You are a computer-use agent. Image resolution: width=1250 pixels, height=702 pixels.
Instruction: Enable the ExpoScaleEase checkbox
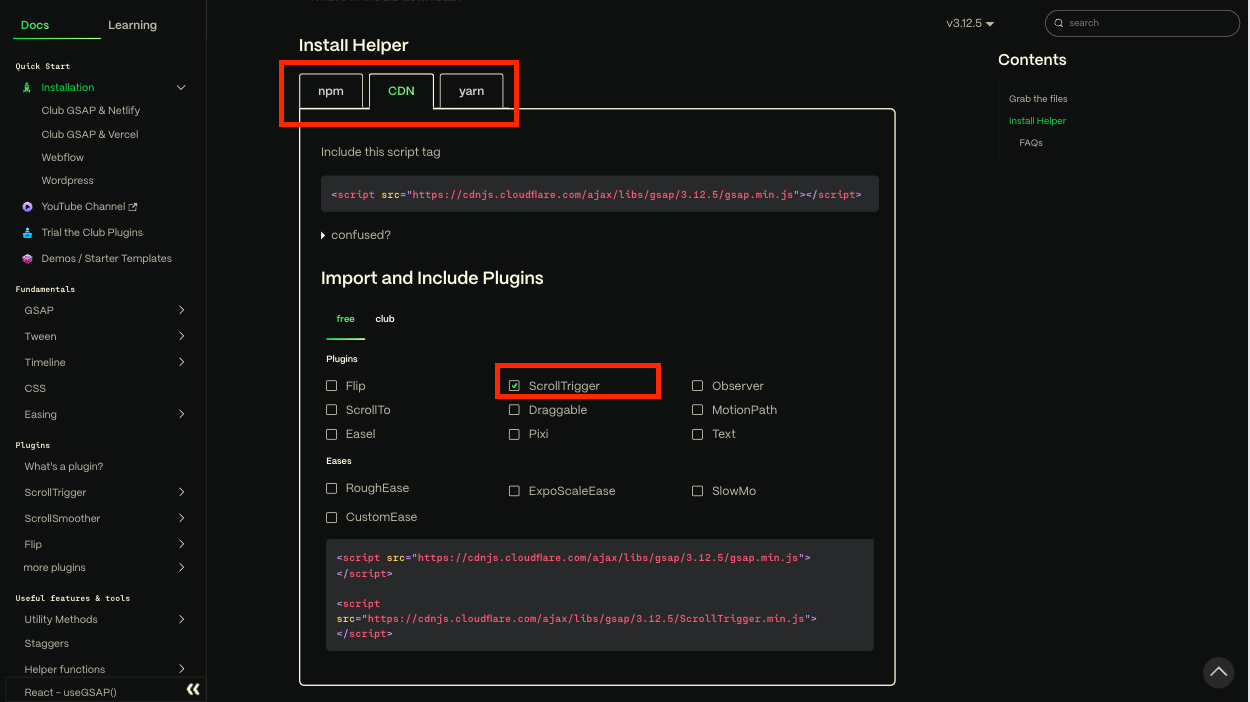tap(514, 491)
